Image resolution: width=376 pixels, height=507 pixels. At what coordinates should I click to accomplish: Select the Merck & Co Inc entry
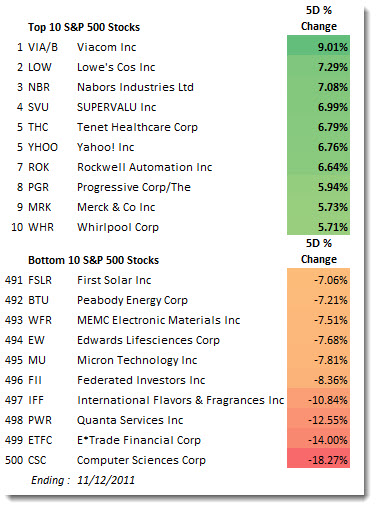[x=116, y=207]
